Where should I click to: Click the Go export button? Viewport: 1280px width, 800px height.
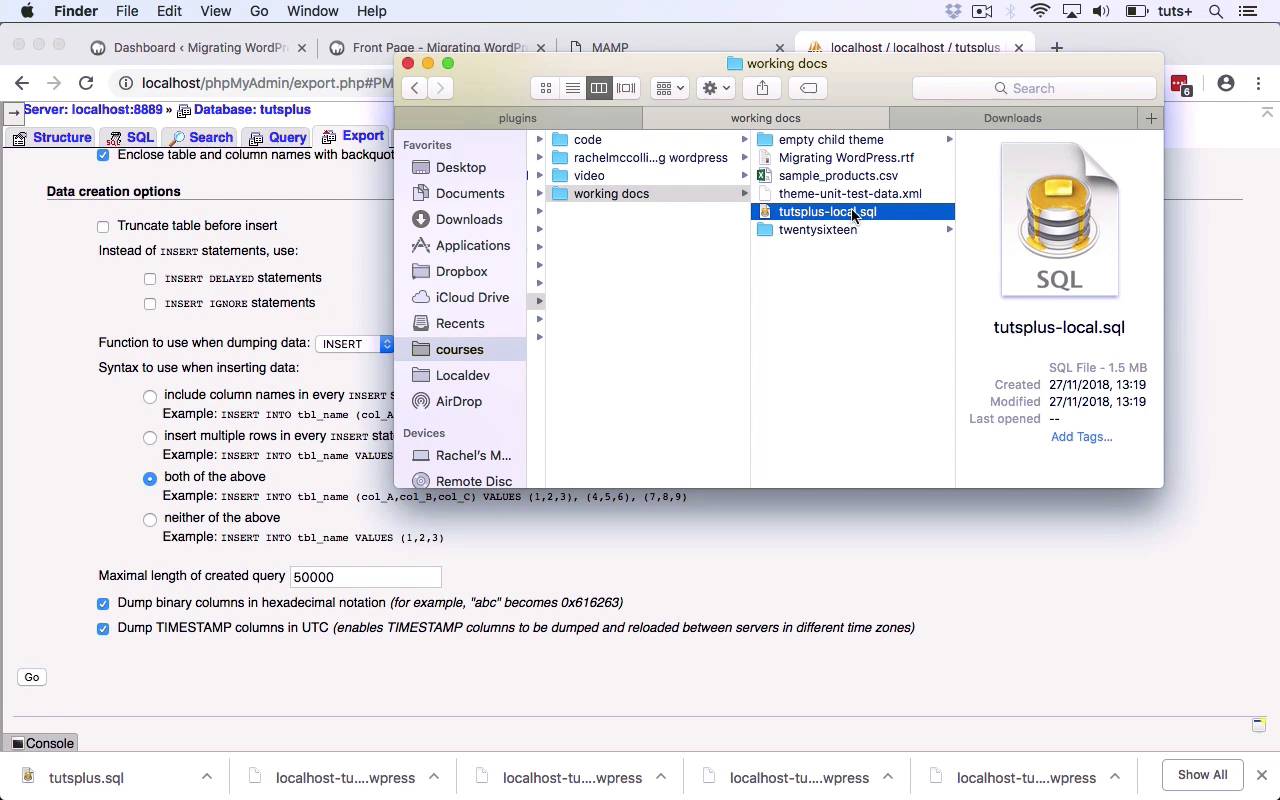(32, 677)
